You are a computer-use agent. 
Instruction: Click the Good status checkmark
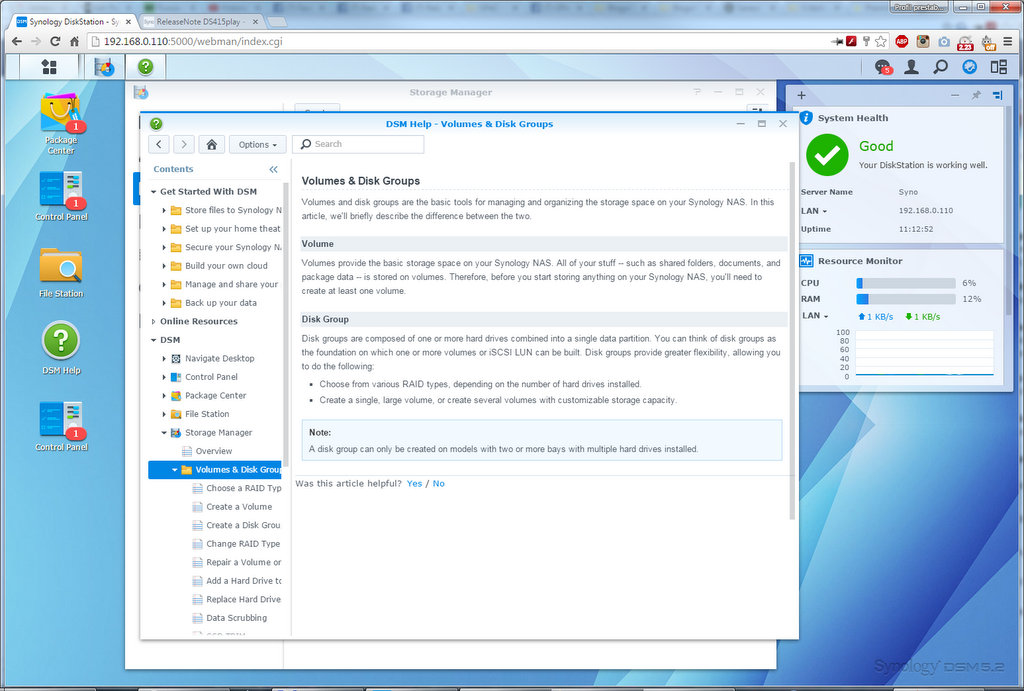(x=827, y=155)
